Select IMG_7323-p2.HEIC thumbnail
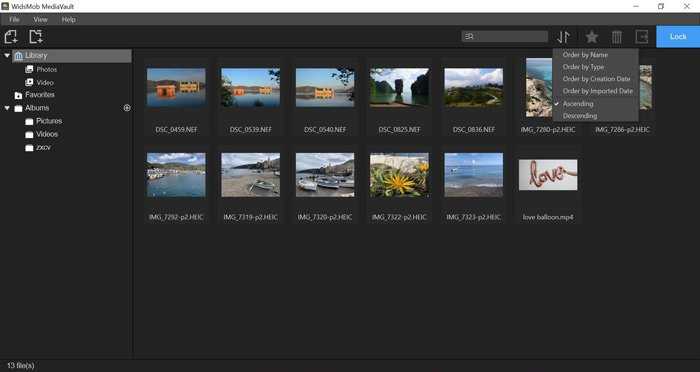 (473, 175)
